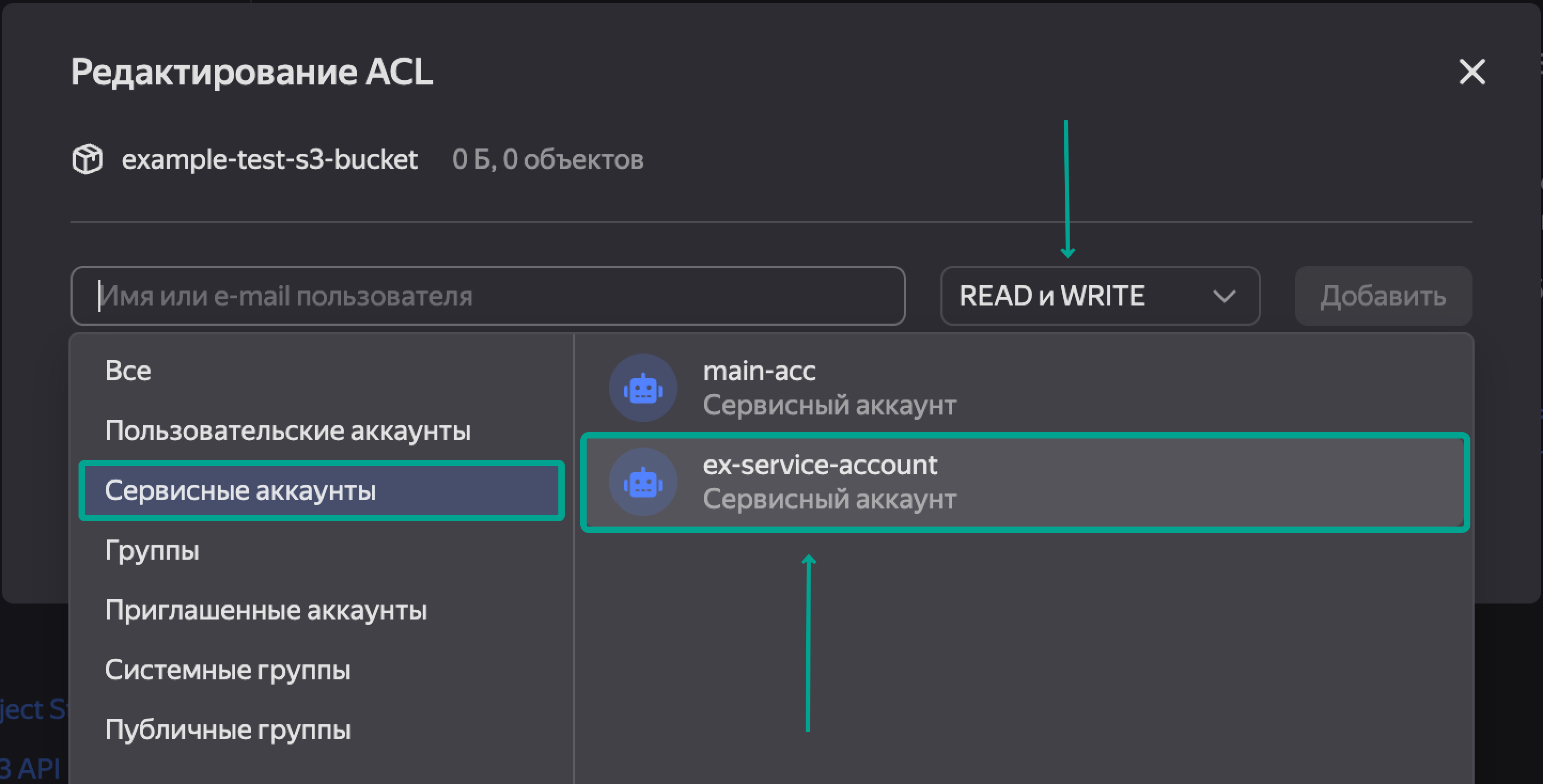Click the Добавить button

coord(1383,296)
